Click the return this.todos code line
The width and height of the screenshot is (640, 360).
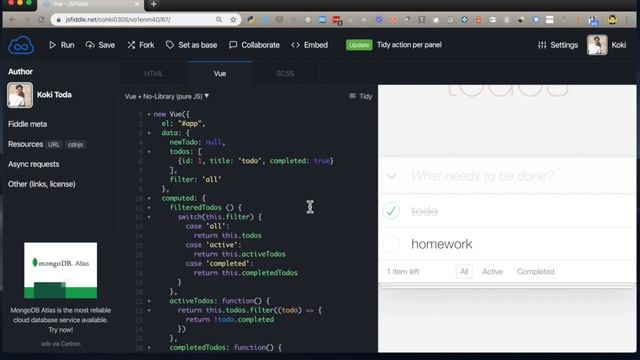(x=228, y=236)
